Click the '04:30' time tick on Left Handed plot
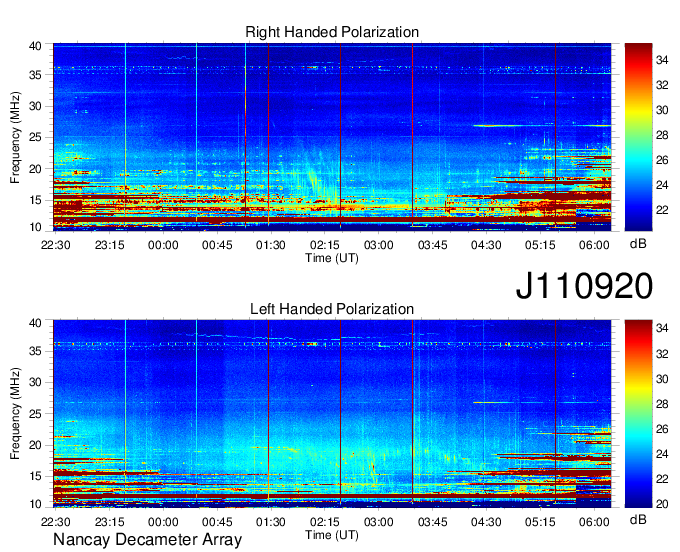 click(486, 522)
